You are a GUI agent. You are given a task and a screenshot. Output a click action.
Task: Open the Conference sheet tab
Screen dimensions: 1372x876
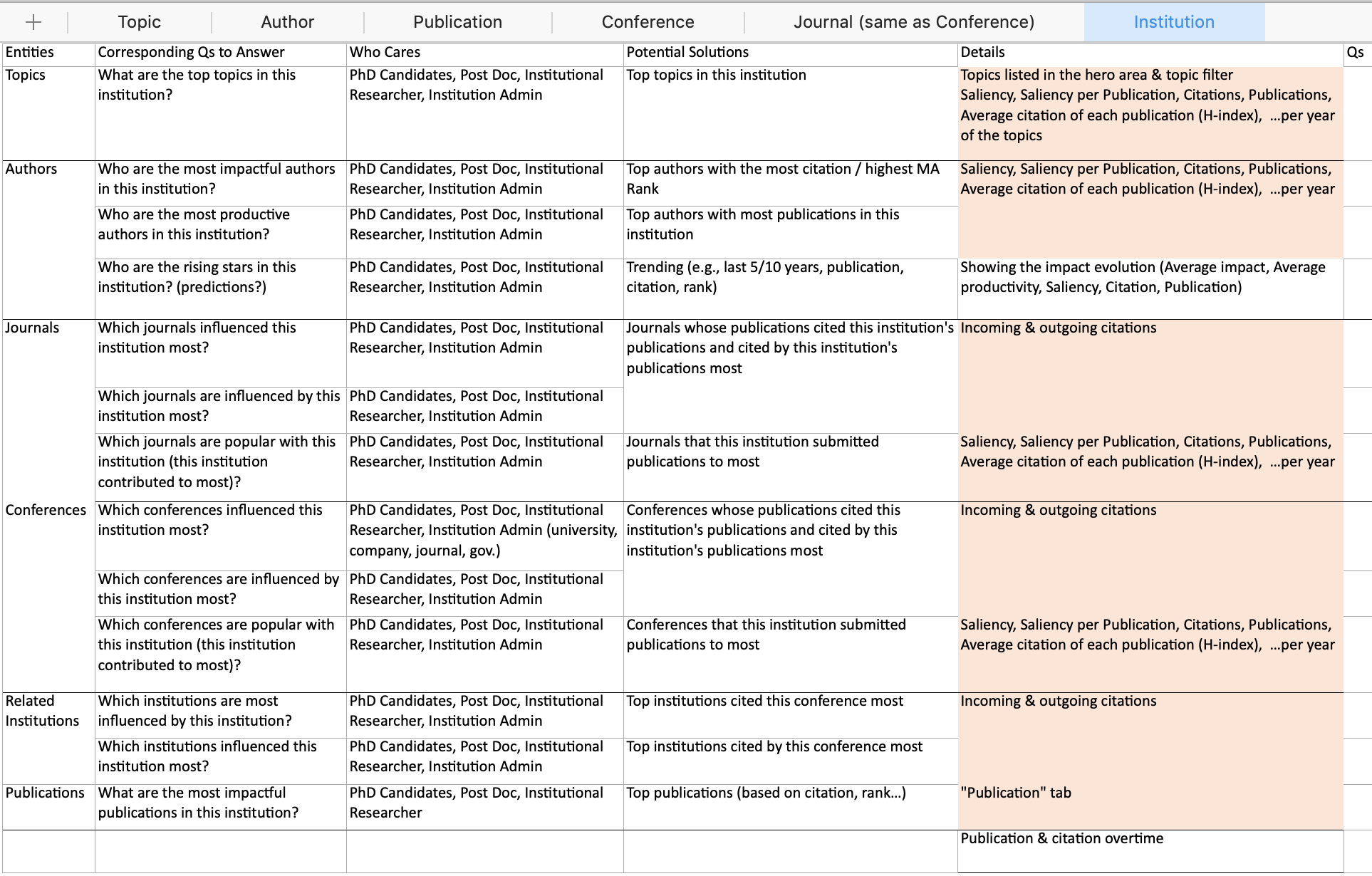tap(648, 22)
